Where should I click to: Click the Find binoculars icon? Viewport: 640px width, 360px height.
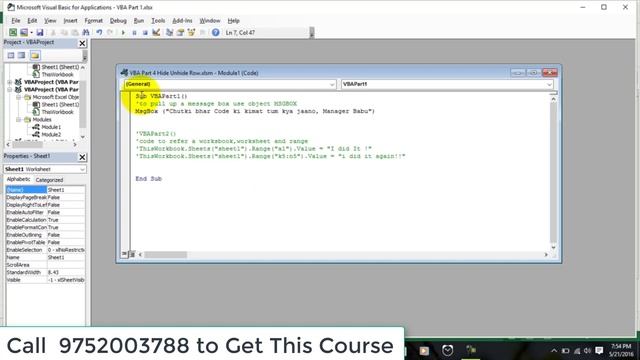[86, 32]
